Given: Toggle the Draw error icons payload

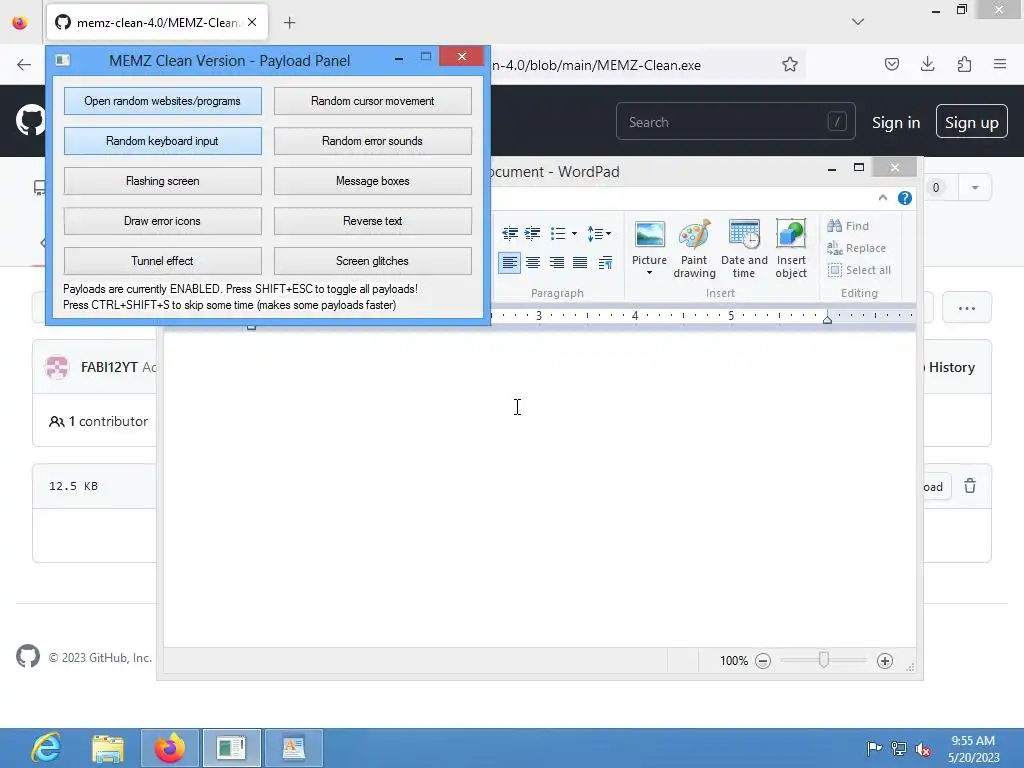Looking at the screenshot, I should pos(163,221).
